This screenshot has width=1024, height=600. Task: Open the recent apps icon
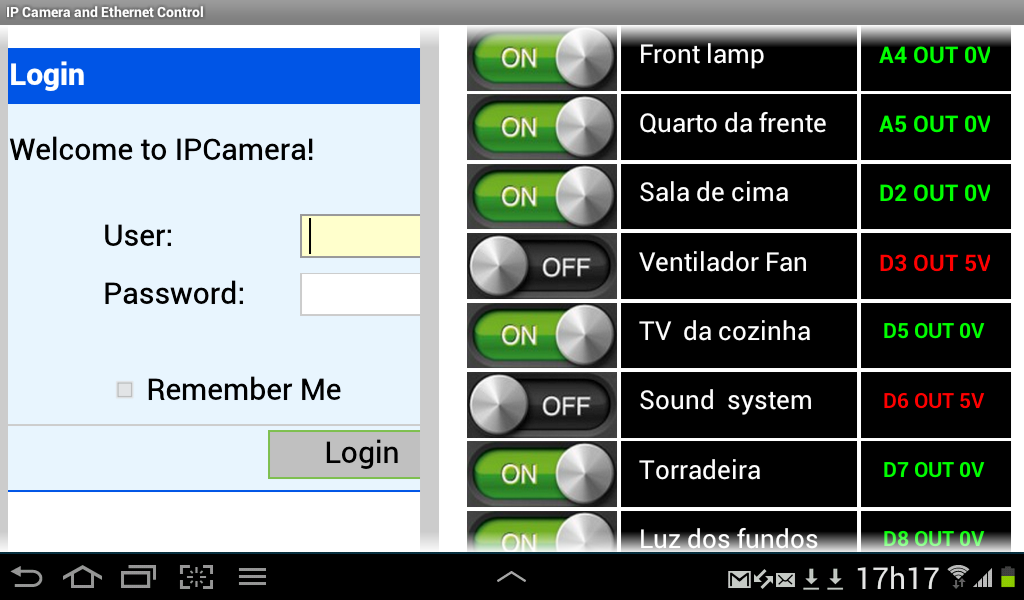point(138,577)
